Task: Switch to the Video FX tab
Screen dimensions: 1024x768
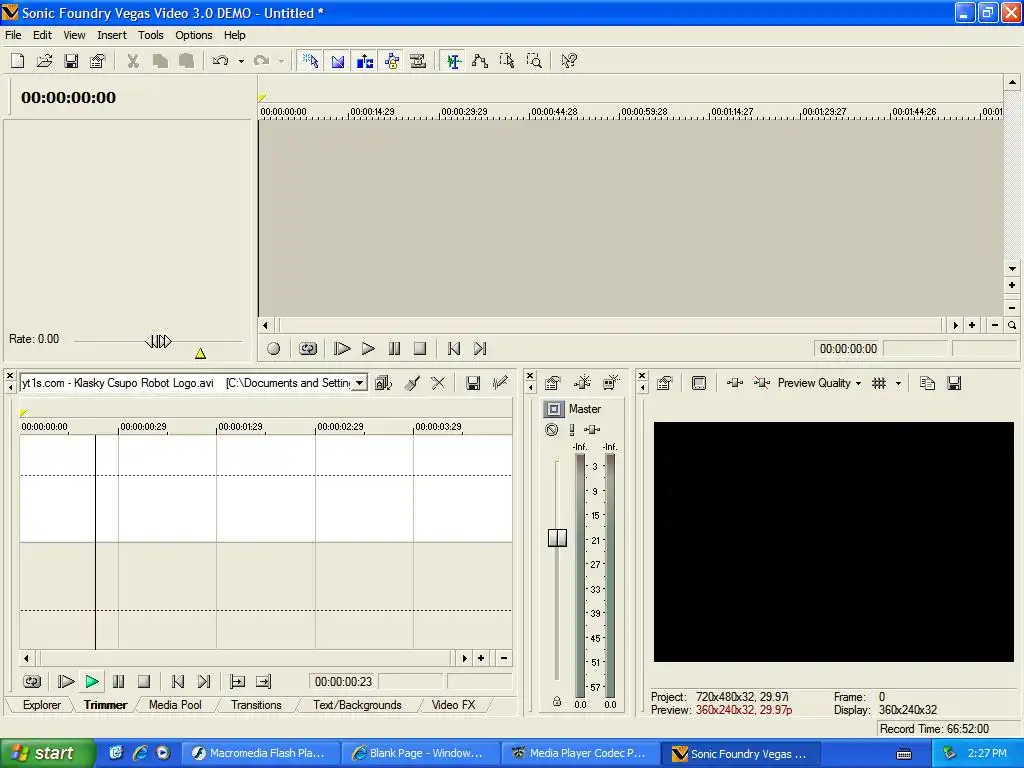Action: pyautogui.click(x=453, y=705)
